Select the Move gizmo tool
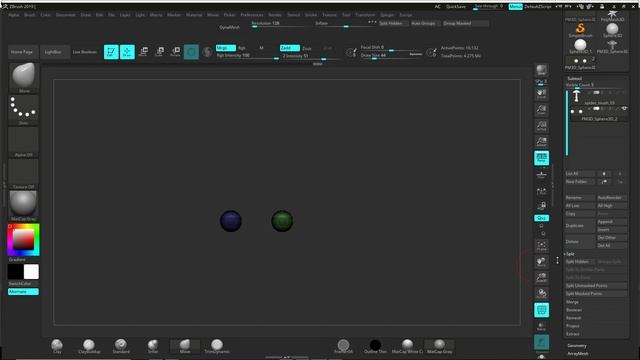The height and width of the screenshot is (360, 640). tap(143, 52)
